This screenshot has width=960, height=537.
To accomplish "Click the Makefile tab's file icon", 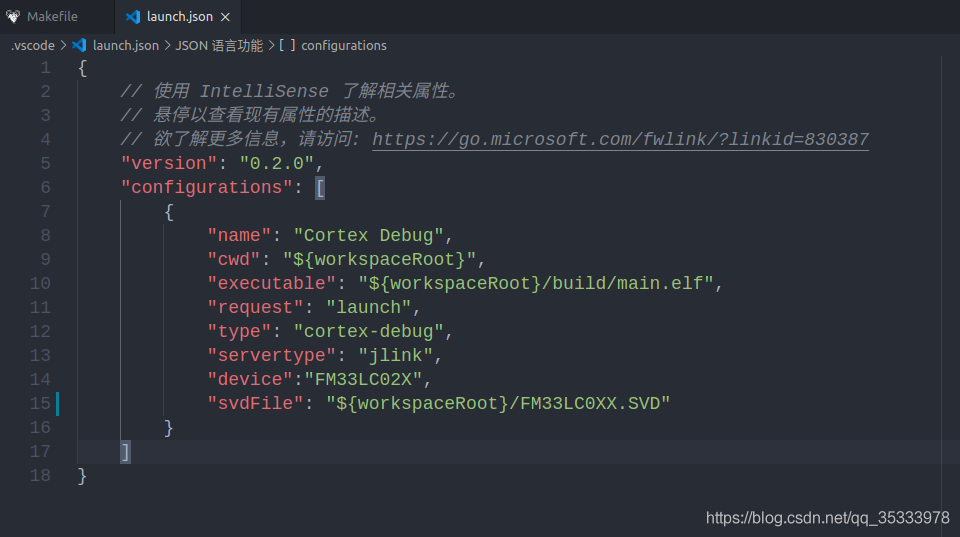I will (x=13, y=17).
